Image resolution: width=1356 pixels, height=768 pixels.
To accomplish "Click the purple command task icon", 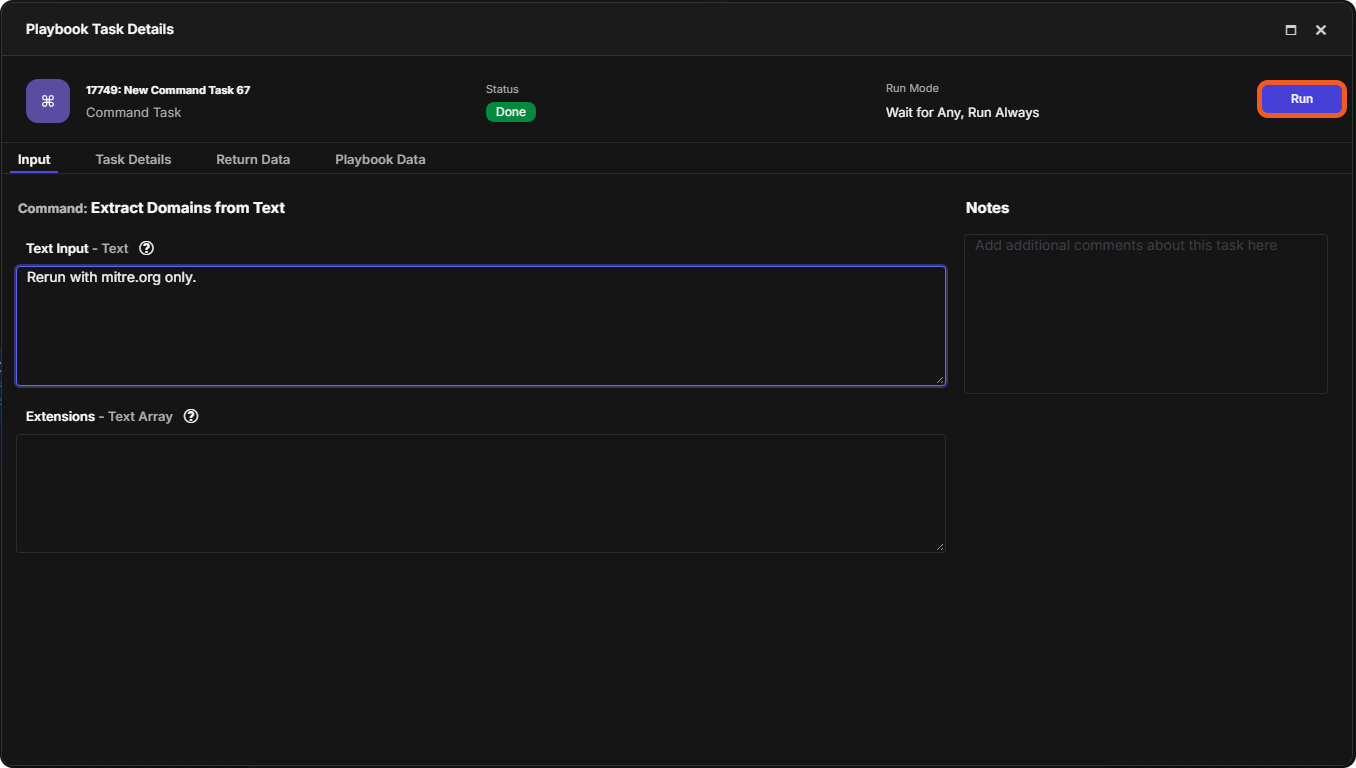I will (x=48, y=101).
